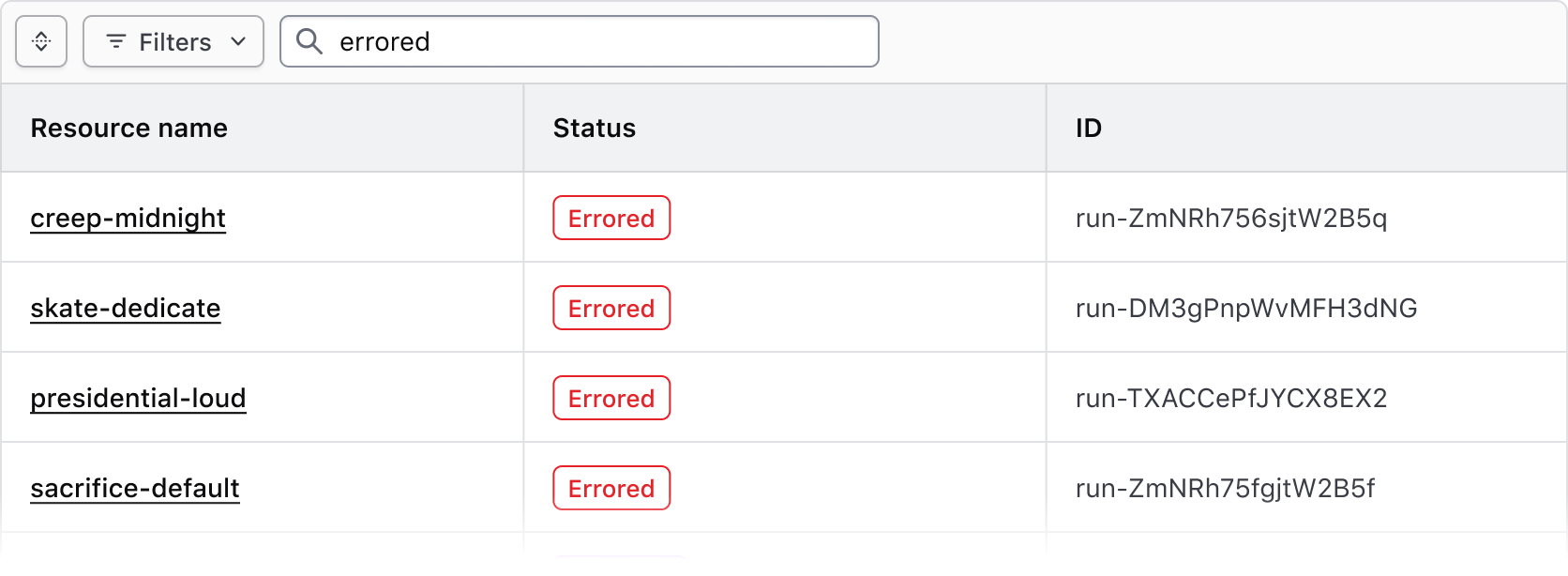Viewport: 1568px width, 576px height.
Task: Open the creep-midnight resource
Action: tap(128, 218)
